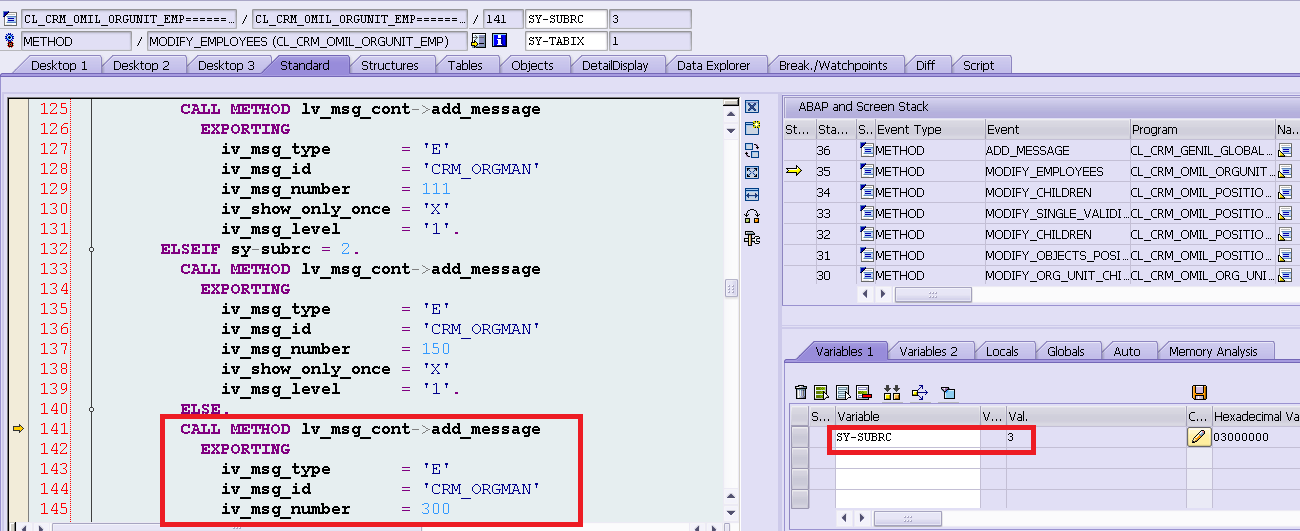Click the third icon in the Variables toolbar
The image size is (1300, 531).
point(843,392)
